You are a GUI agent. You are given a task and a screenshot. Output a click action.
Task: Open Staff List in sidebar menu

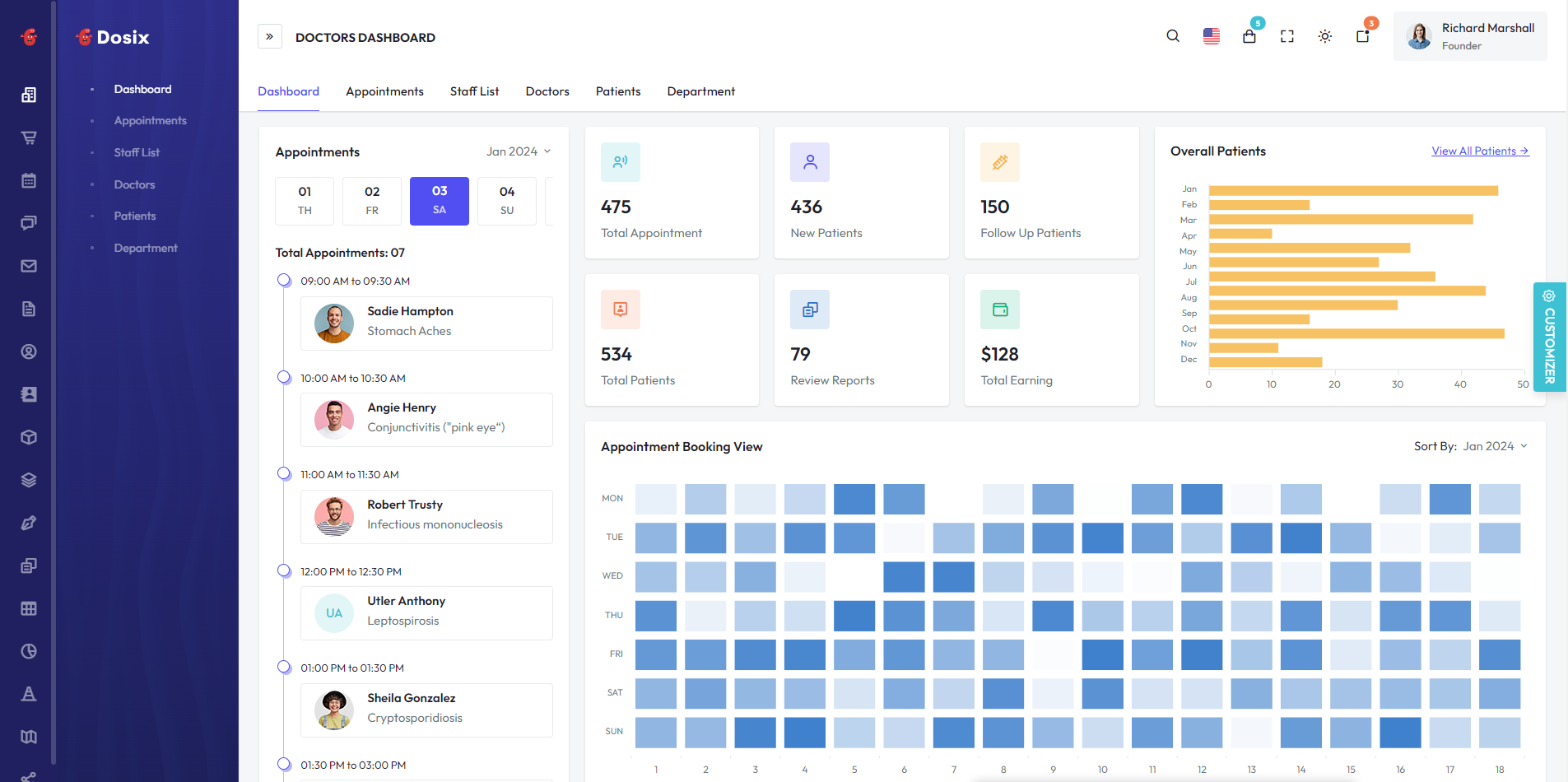point(137,152)
